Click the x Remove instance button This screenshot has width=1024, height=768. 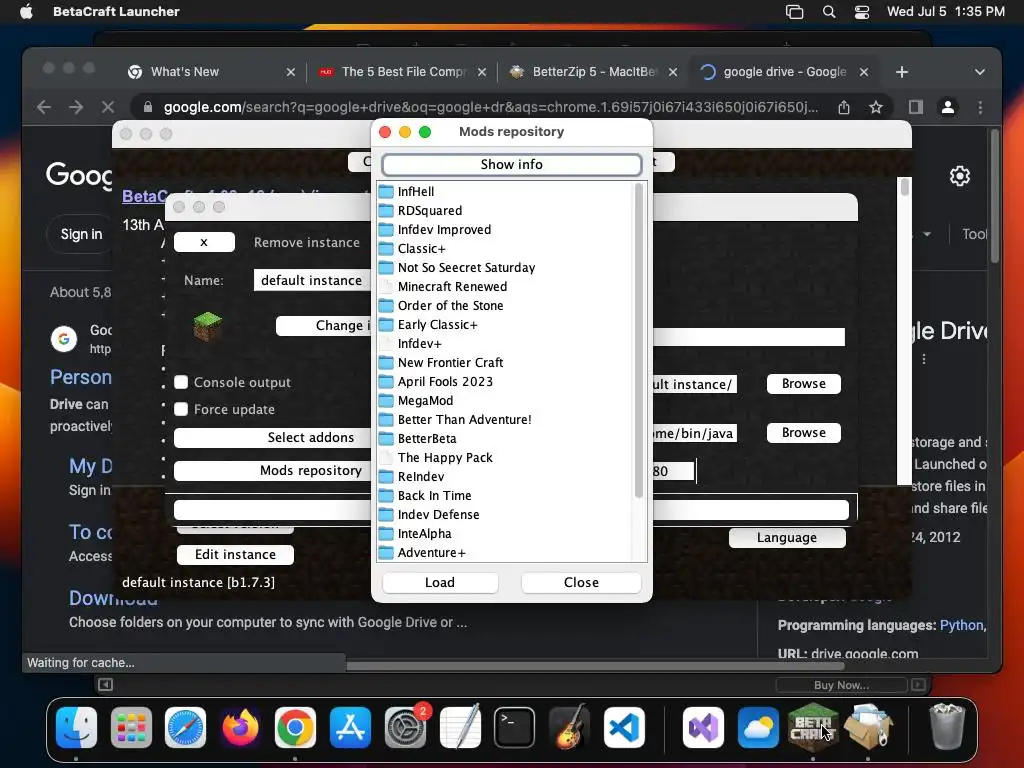(x=204, y=242)
